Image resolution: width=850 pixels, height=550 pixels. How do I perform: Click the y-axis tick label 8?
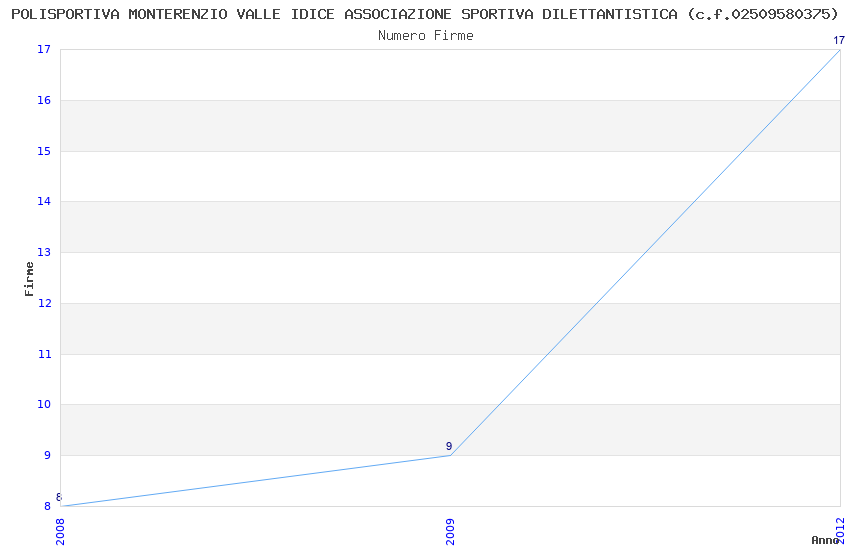click(47, 506)
